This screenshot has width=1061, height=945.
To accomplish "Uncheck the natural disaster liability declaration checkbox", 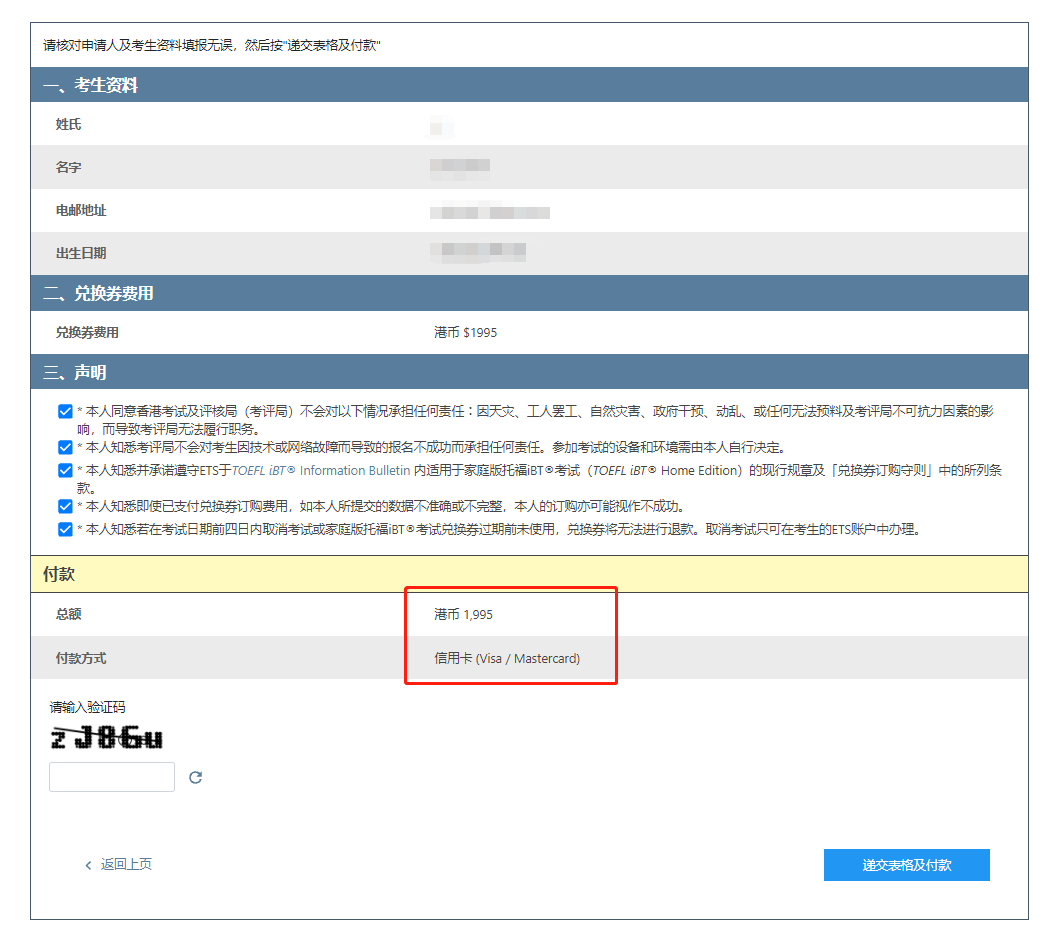I will [x=66, y=411].
